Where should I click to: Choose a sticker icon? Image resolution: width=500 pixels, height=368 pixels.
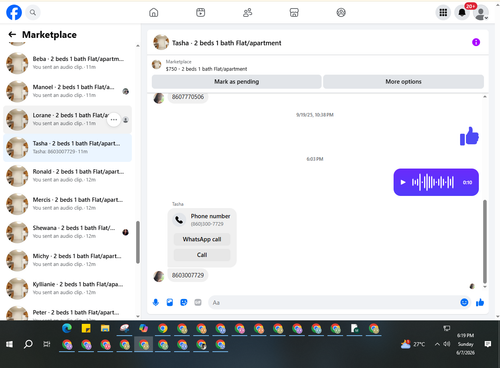[184, 302]
